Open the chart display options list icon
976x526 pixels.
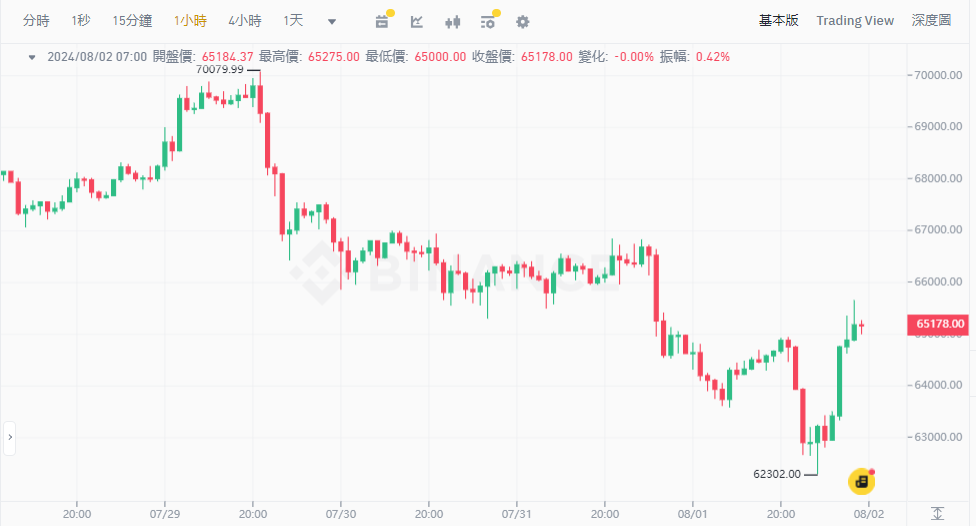coord(487,21)
